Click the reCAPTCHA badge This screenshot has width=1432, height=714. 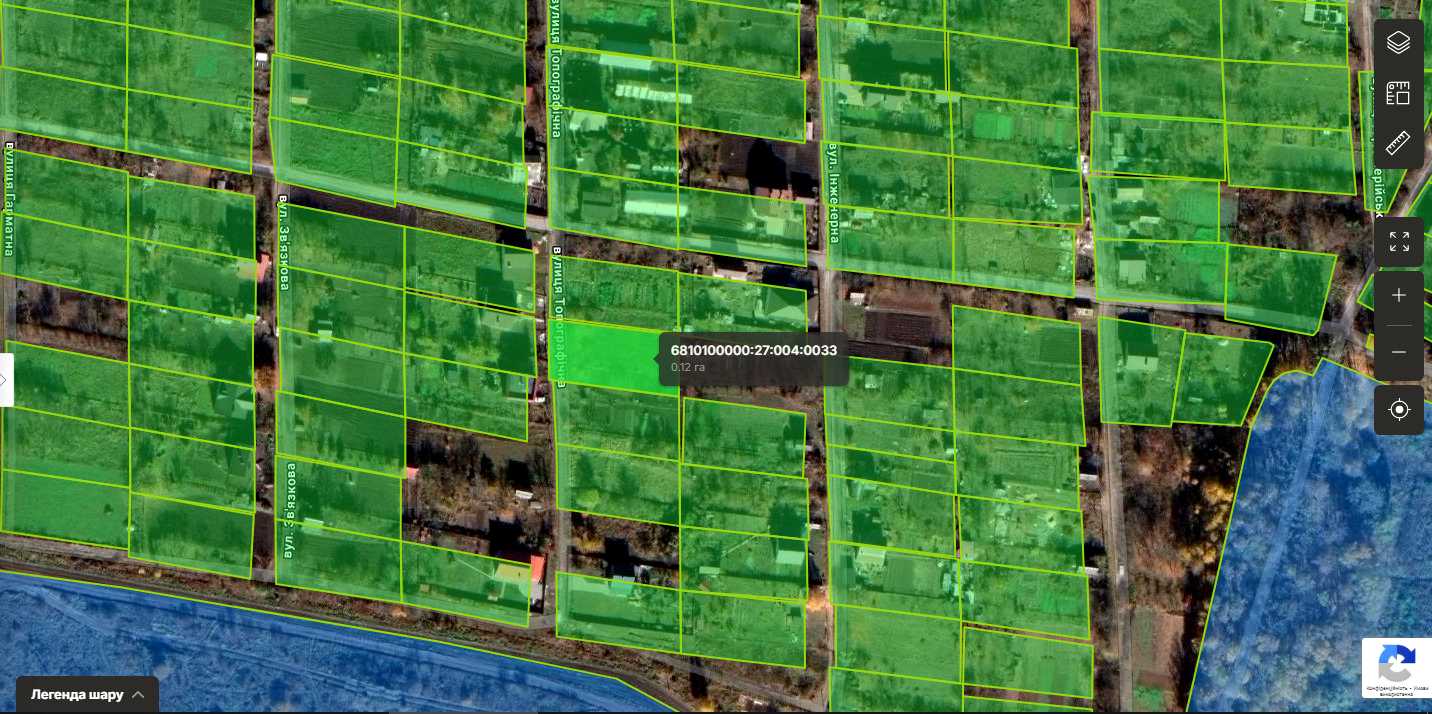coord(1396,667)
